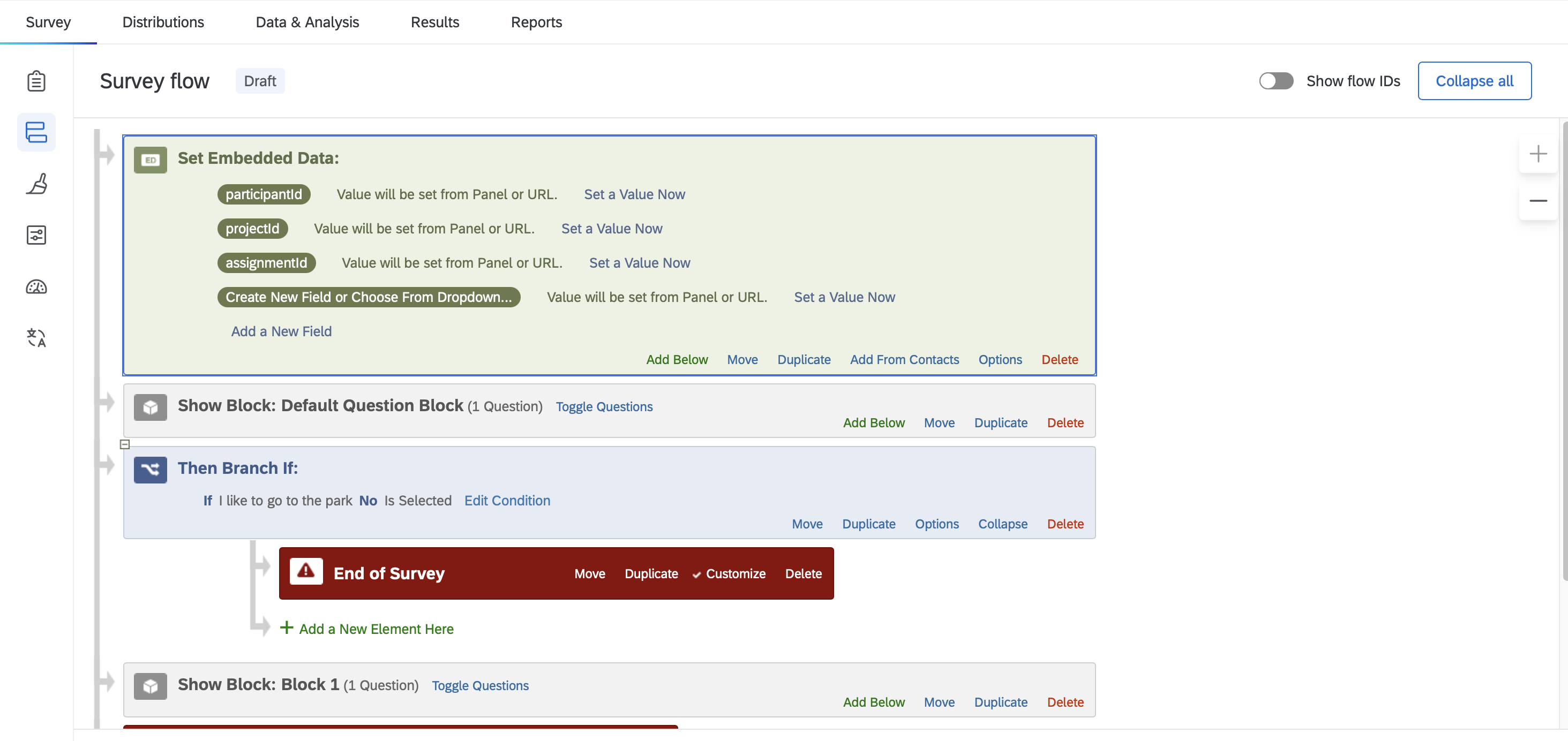
Task: Click End of Survey warning icon
Action: (306, 572)
